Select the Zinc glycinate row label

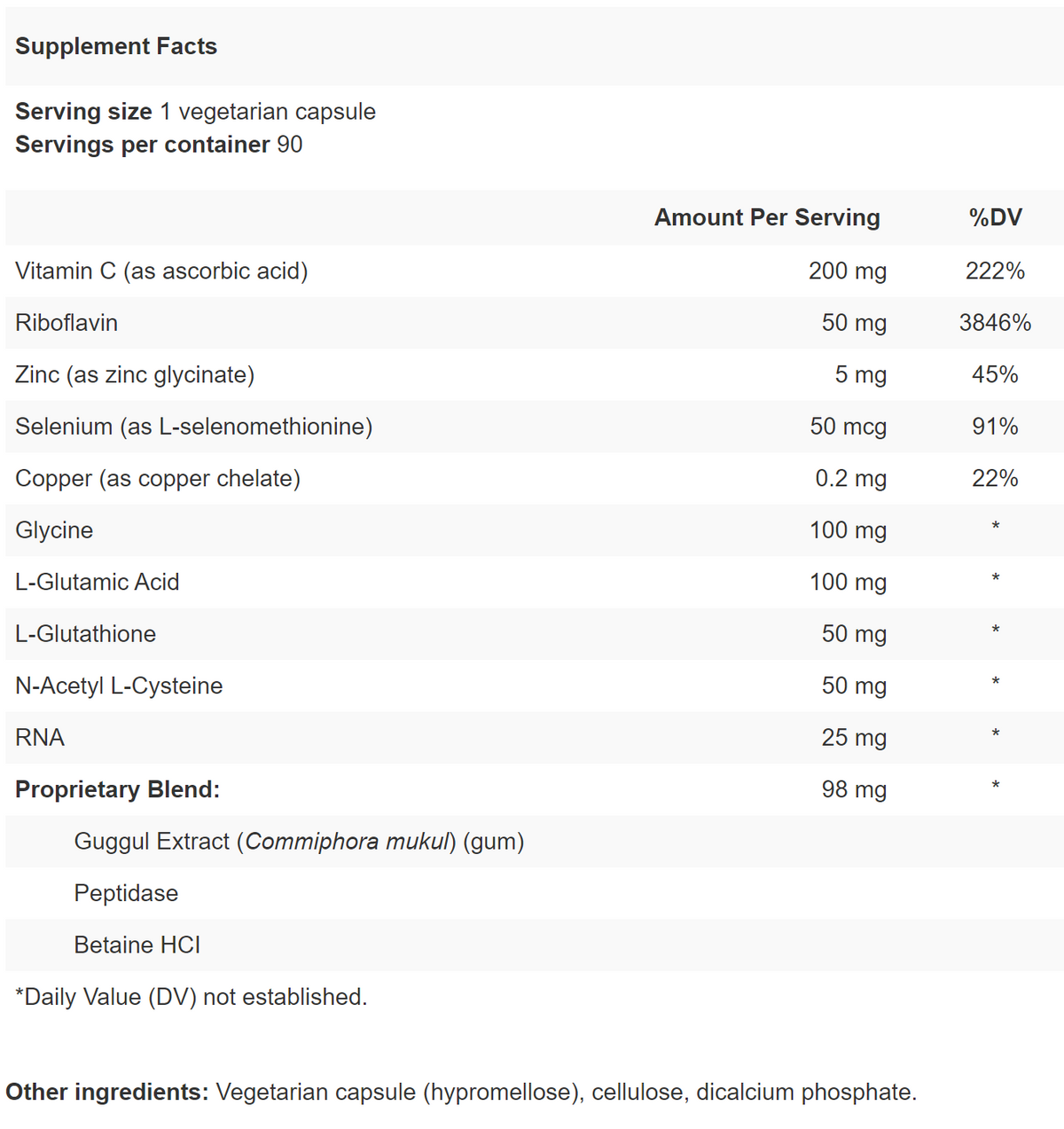tap(135, 374)
